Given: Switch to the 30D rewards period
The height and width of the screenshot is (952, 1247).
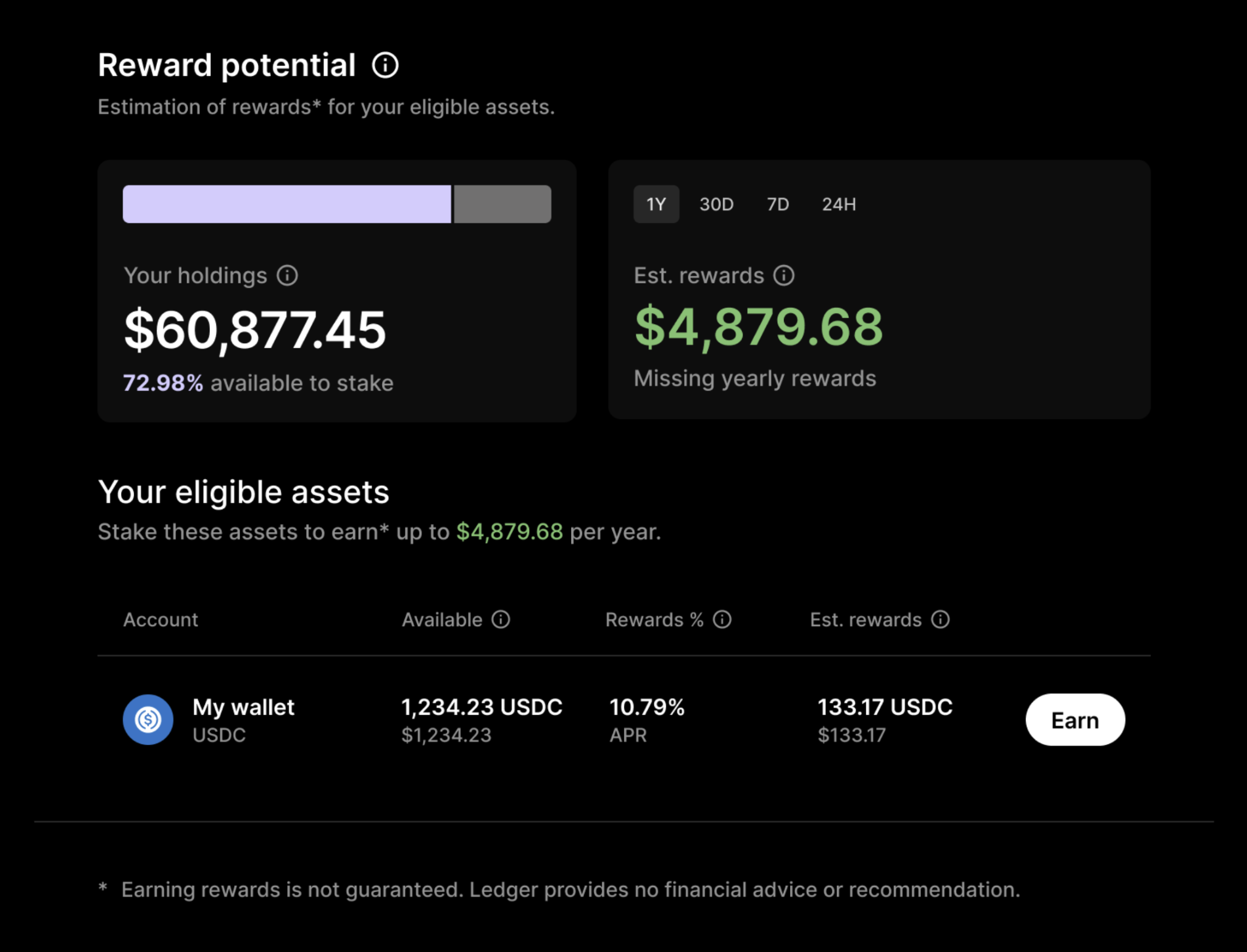Looking at the screenshot, I should pyautogui.click(x=716, y=204).
